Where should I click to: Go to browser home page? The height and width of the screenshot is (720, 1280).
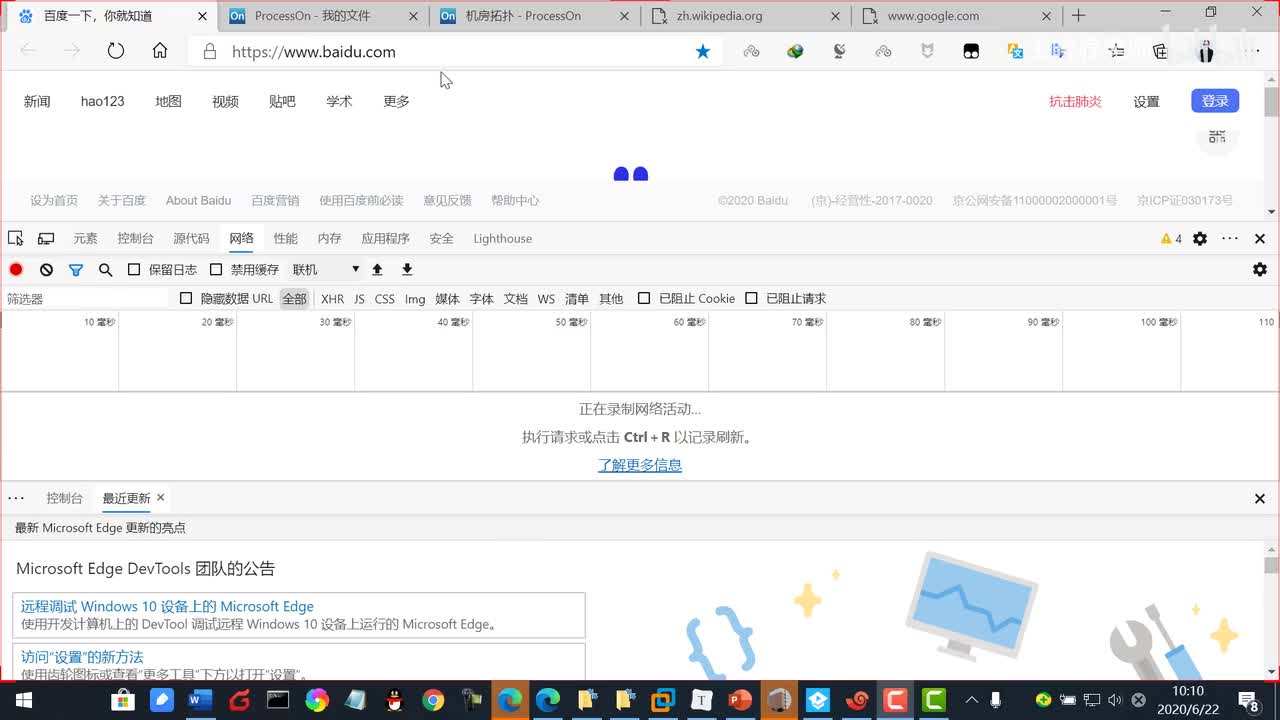click(x=160, y=51)
